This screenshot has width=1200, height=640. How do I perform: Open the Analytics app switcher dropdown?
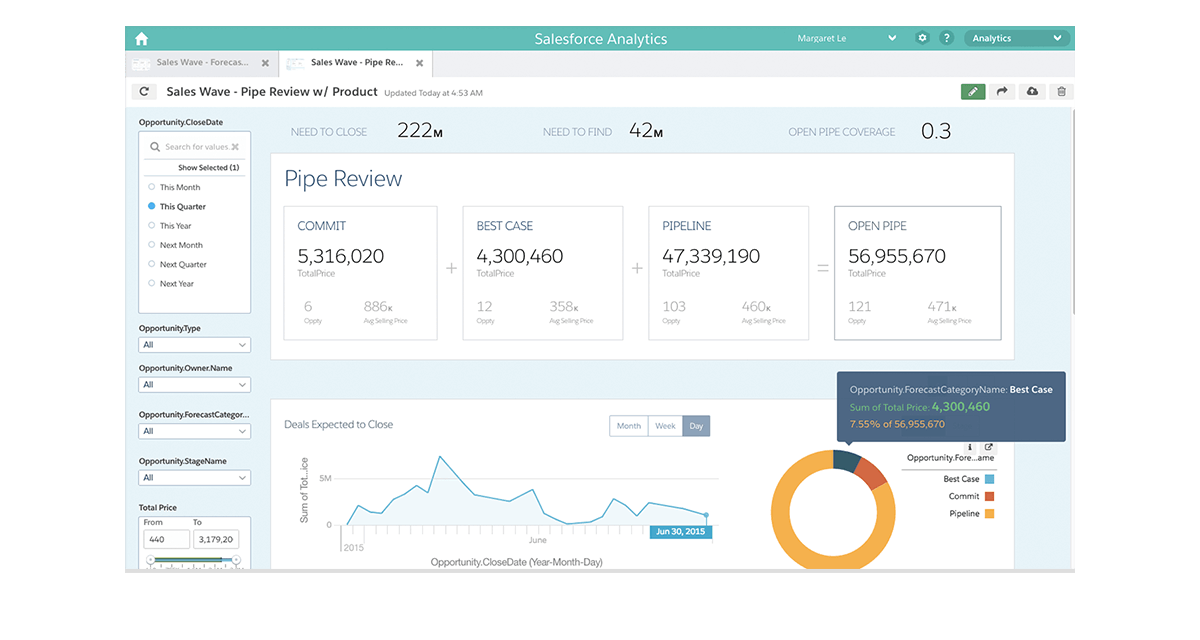pyautogui.click(x=1017, y=39)
